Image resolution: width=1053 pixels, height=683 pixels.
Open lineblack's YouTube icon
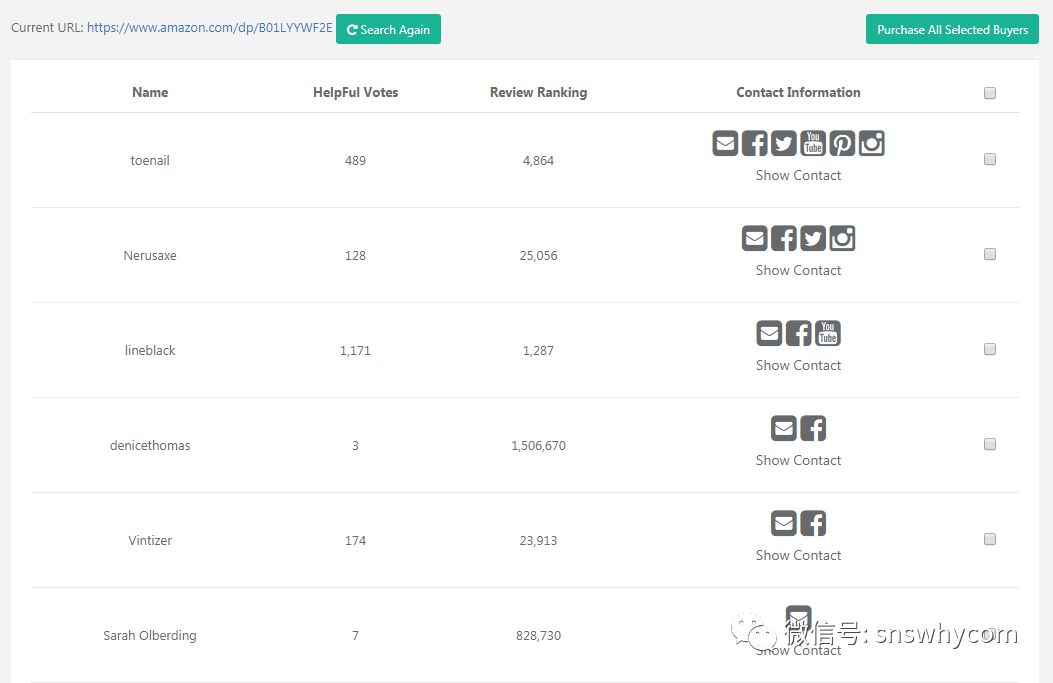point(828,333)
